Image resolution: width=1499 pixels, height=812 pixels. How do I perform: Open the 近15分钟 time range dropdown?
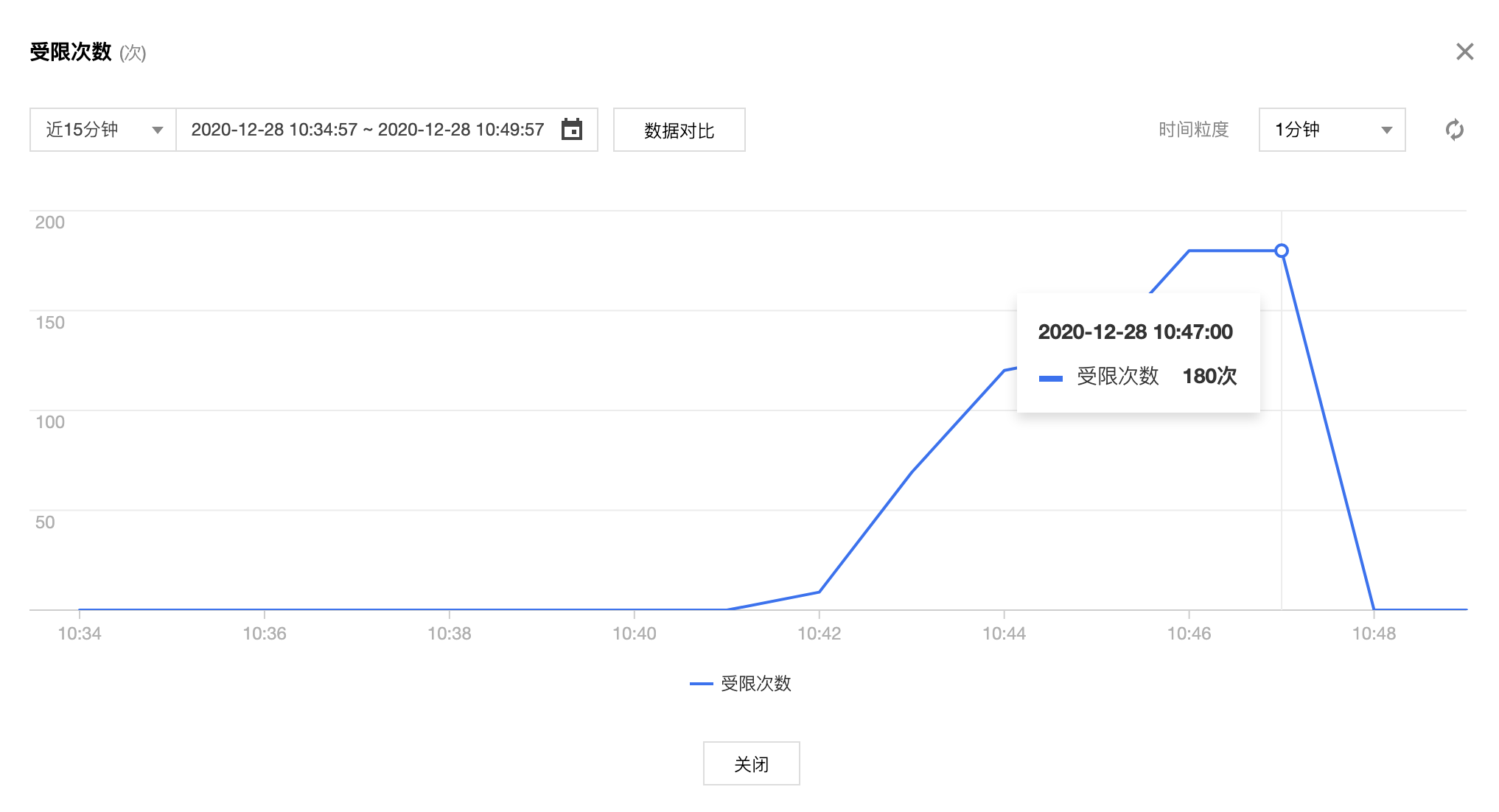point(103,130)
